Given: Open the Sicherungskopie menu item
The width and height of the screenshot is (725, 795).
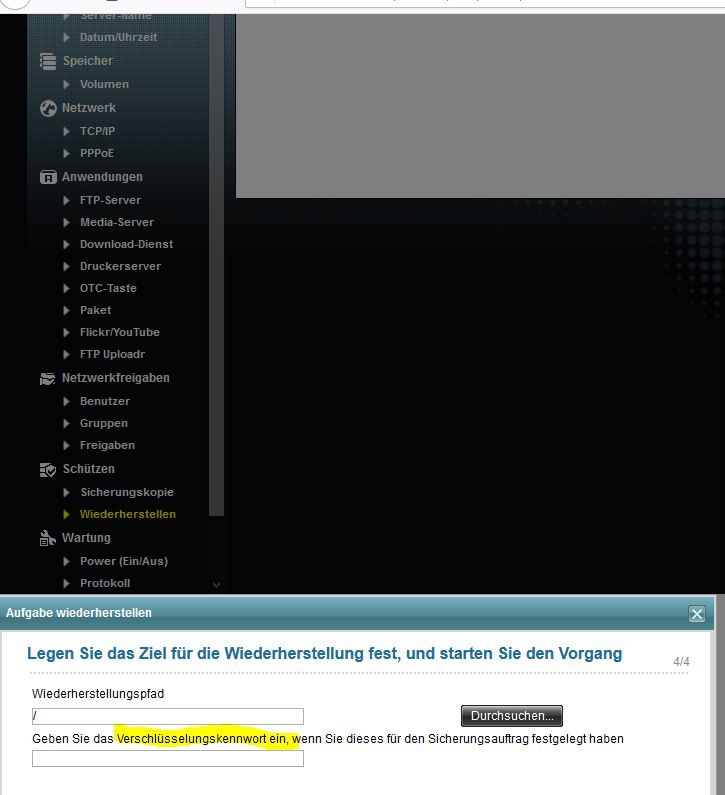Looking at the screenshot, I should [126, 492].
